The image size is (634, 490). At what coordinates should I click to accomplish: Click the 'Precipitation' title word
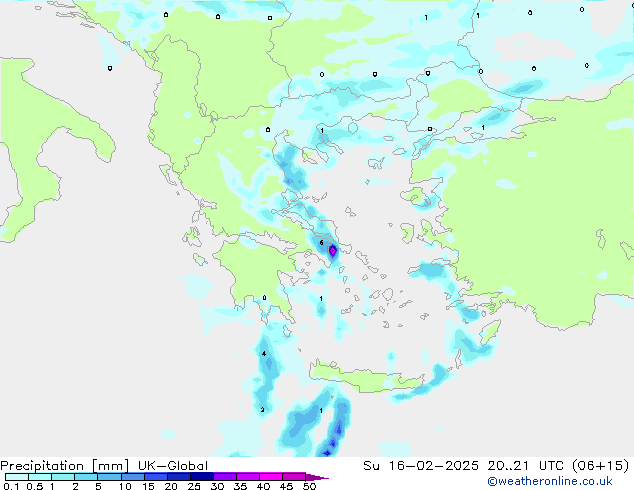[42, 466]
